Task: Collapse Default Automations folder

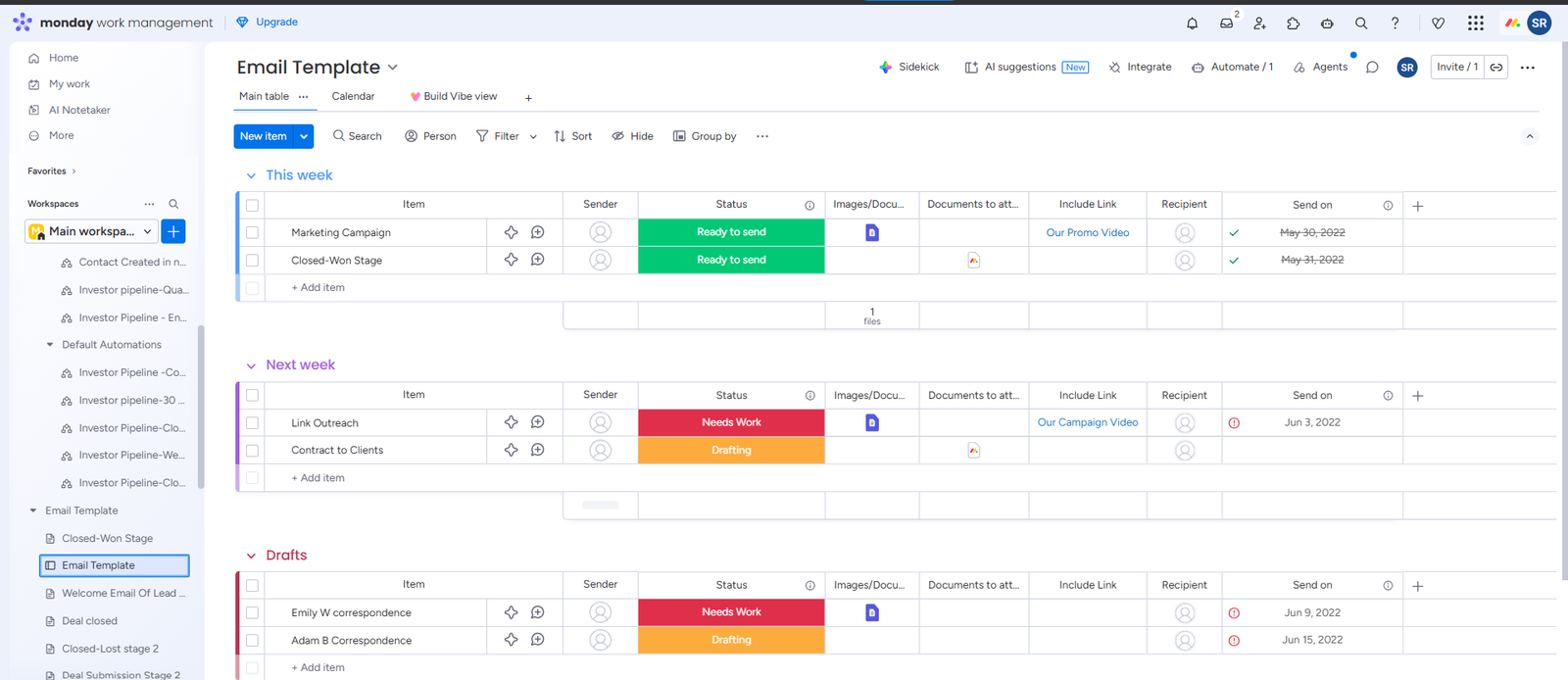Action: [50, 345]
